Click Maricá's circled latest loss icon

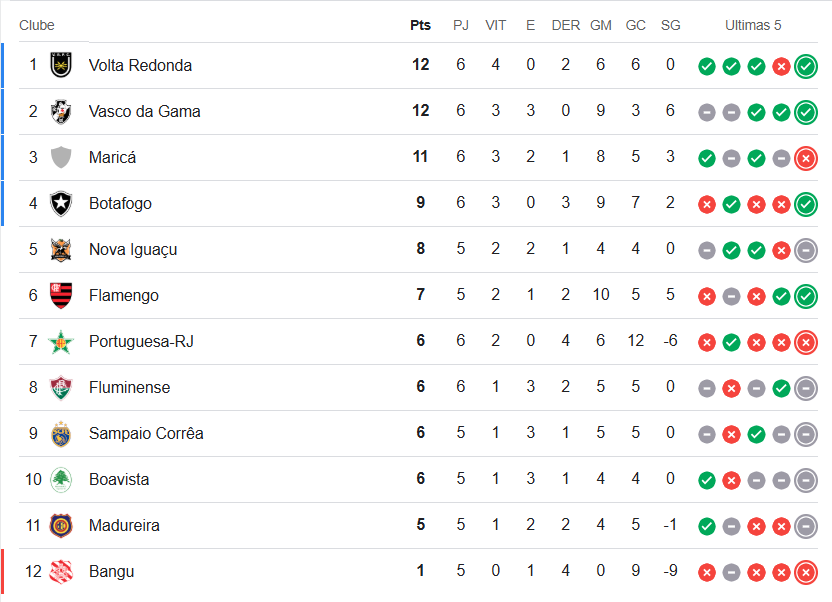click(806, 158)
